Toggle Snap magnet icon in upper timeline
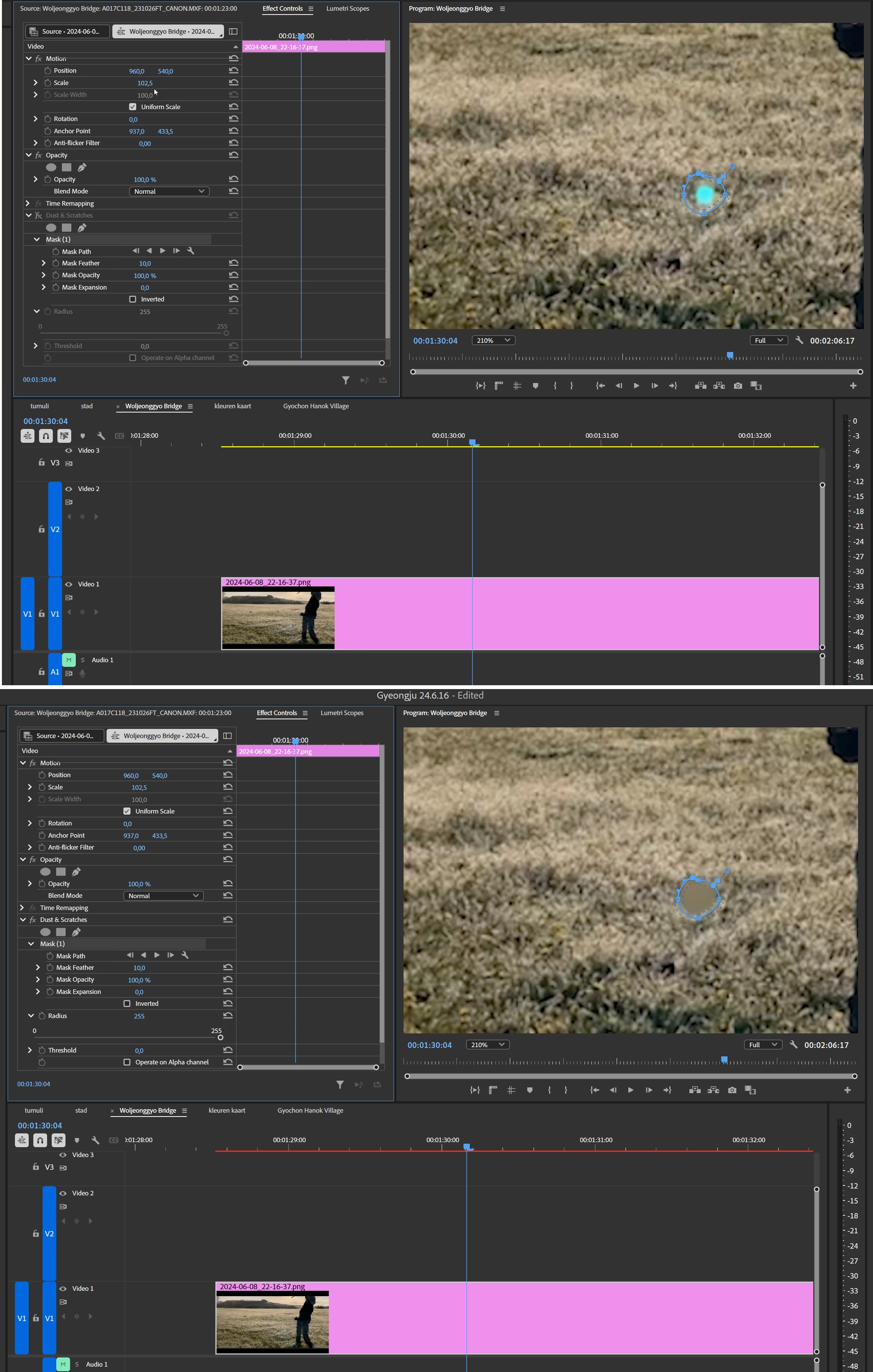Screen dimensions: 873x1372 pos(46,436)
